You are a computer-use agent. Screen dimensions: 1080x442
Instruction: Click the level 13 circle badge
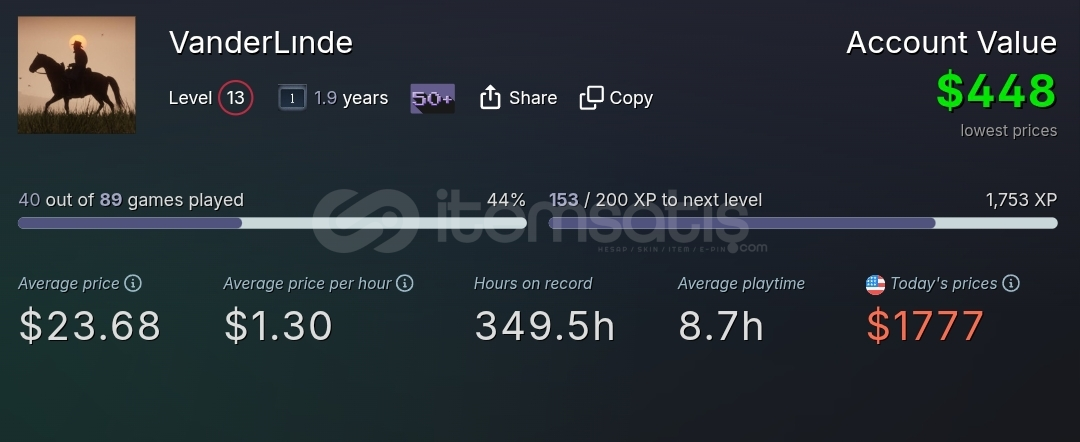point(236,98)
